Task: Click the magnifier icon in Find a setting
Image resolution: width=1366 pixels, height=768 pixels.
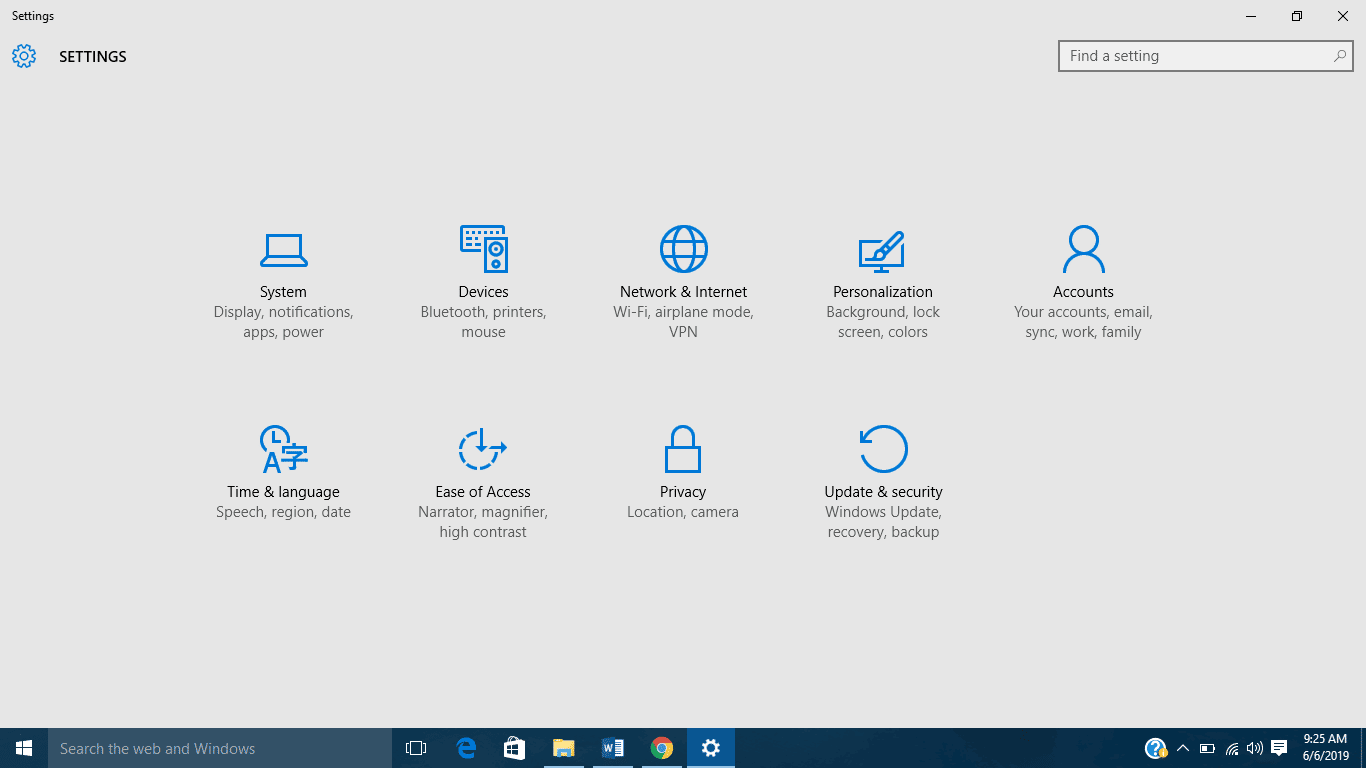Action: pos(1340,56)
